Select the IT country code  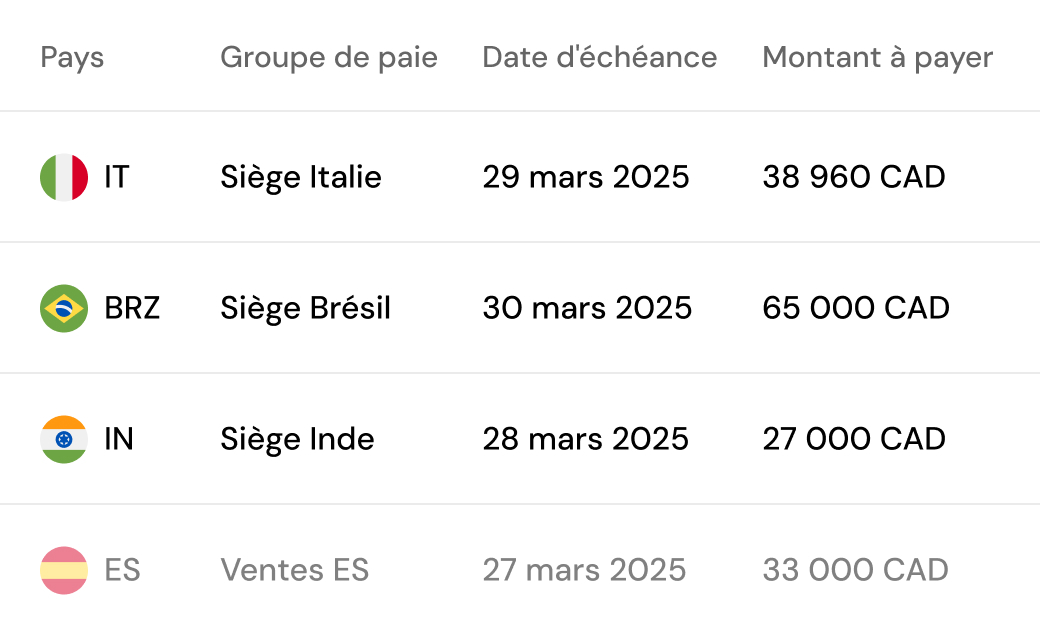coord(117,177)
